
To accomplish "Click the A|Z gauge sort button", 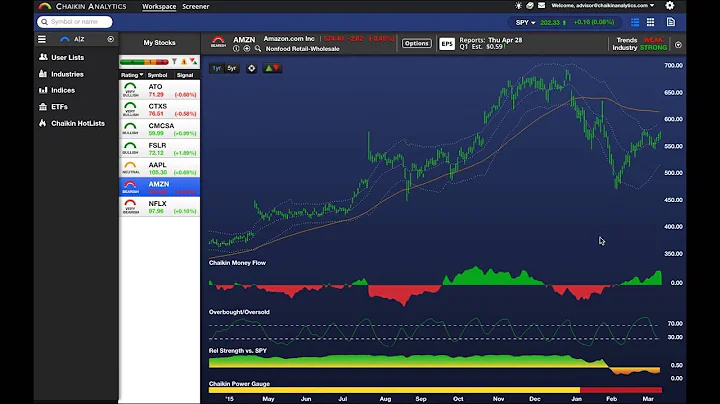I will pyautogui.click(x=73, y=39).
